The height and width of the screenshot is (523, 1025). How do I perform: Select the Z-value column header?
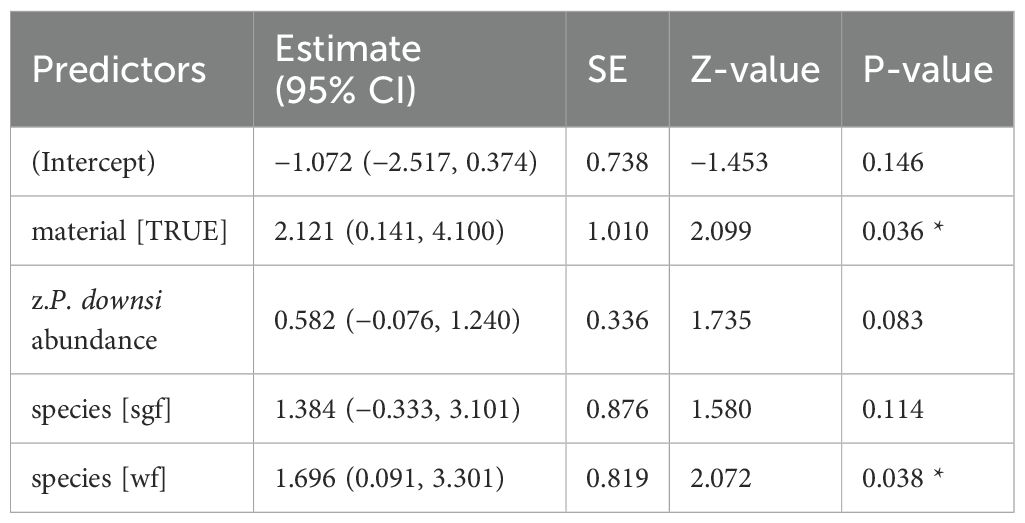pyautogui.click(x=755, y=69)
